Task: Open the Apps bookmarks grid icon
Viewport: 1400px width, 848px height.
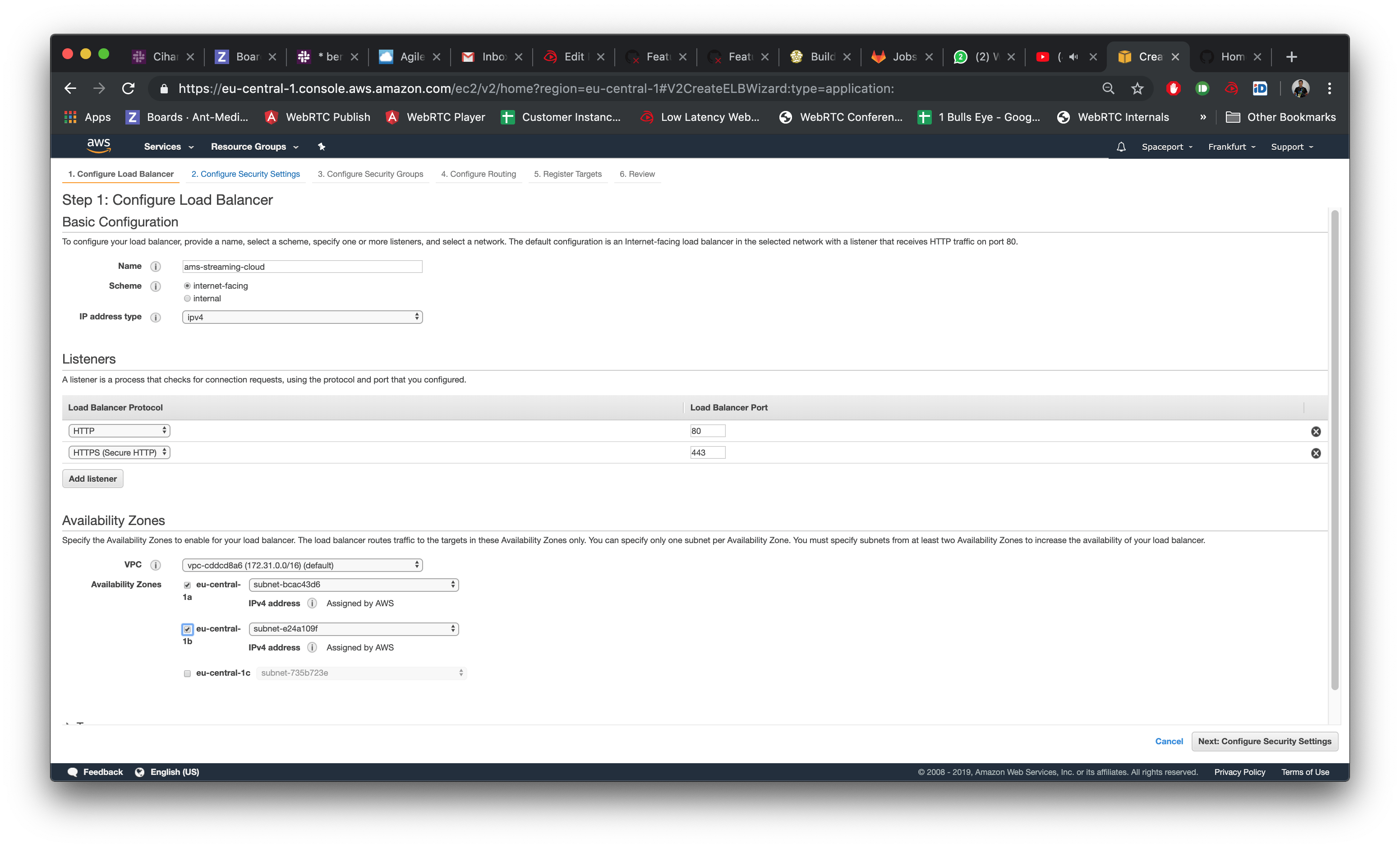Action: (70, 117)
